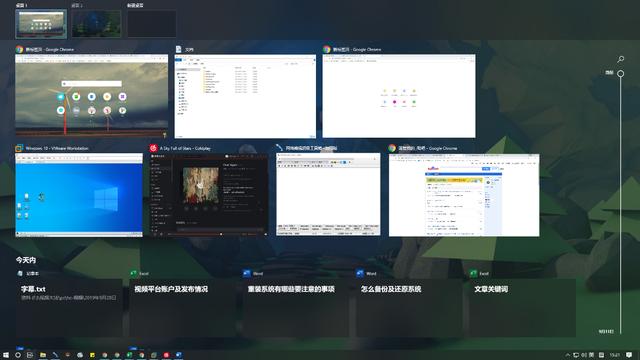Viewport: 640px width, 360px height.
Task: Click the VMware Workstation window title icon
Action: tap(19, 148)
